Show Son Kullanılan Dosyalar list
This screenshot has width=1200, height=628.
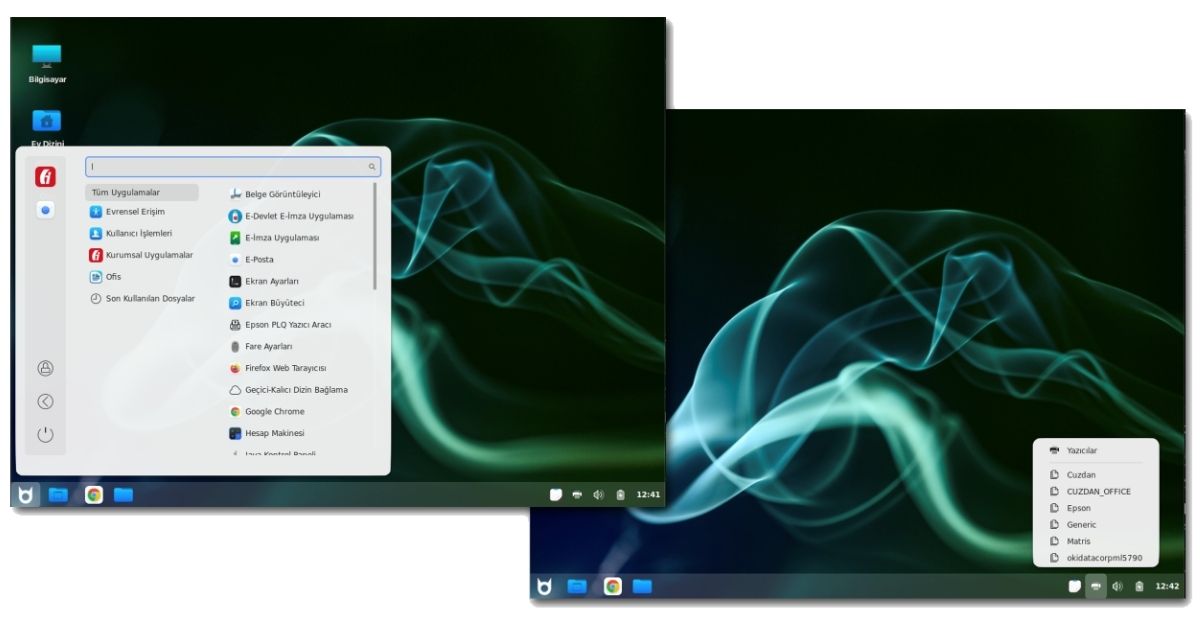click(149, 298)
